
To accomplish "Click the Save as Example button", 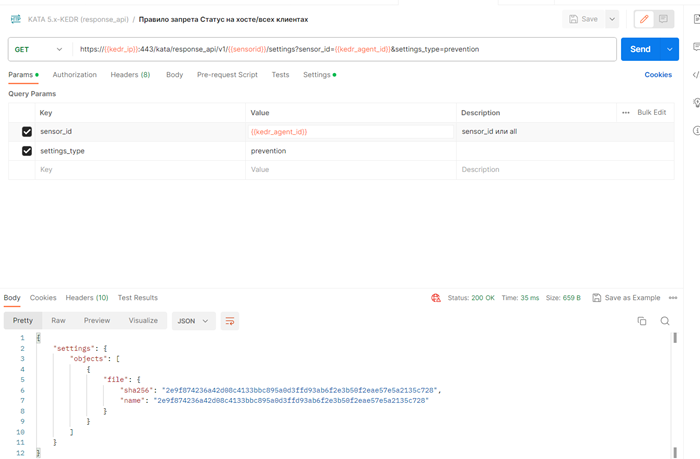I will (626, 298).
